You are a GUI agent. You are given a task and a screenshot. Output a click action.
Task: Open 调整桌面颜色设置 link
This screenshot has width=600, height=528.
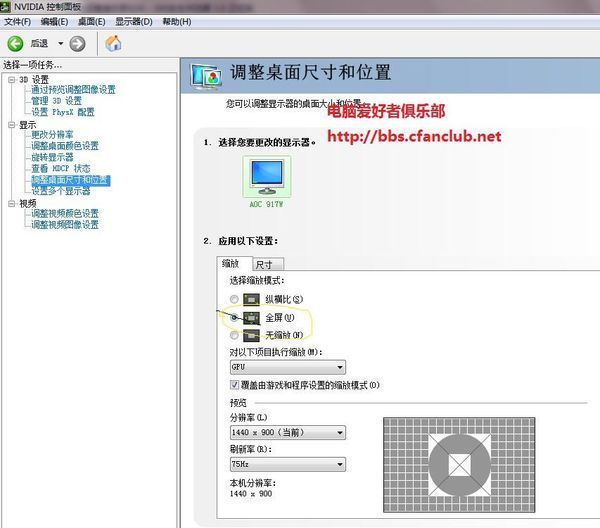(65, 146)
